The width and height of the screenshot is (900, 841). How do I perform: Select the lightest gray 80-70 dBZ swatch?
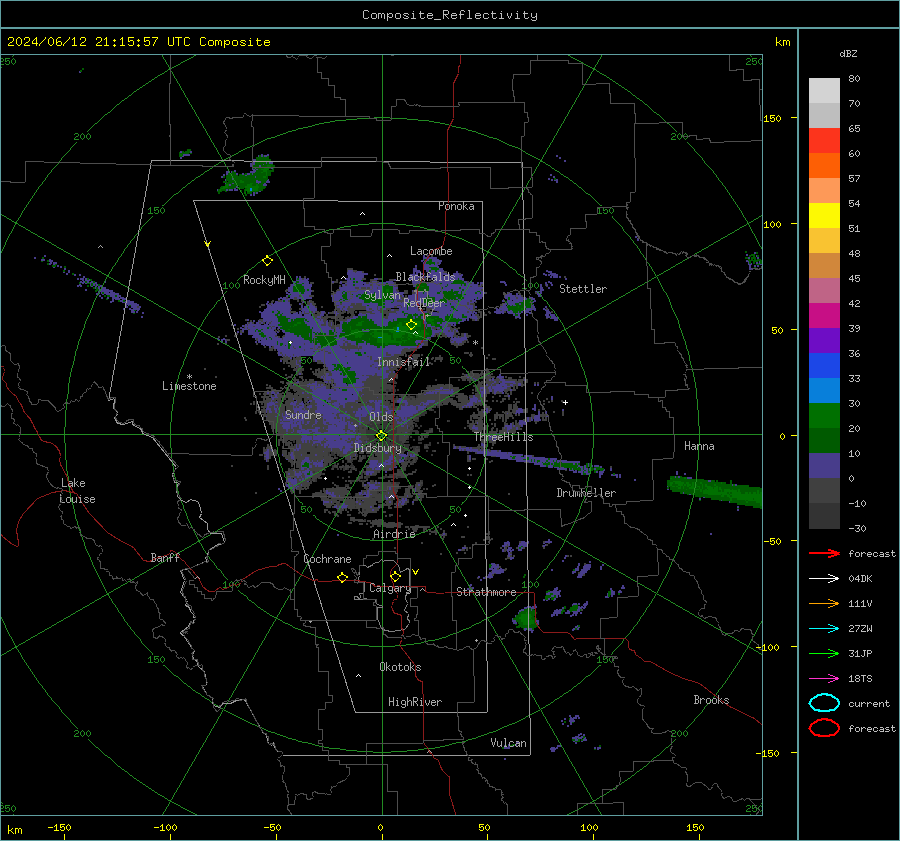(x=824, y=91)
